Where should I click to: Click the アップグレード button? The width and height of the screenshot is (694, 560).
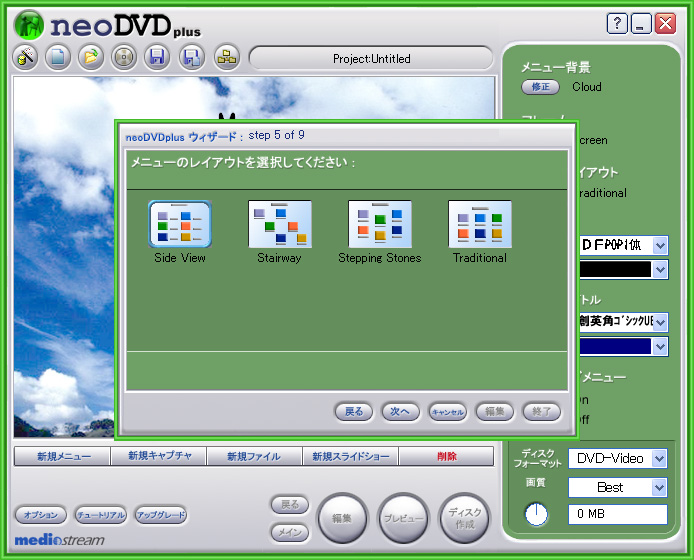tap(161, 515)
